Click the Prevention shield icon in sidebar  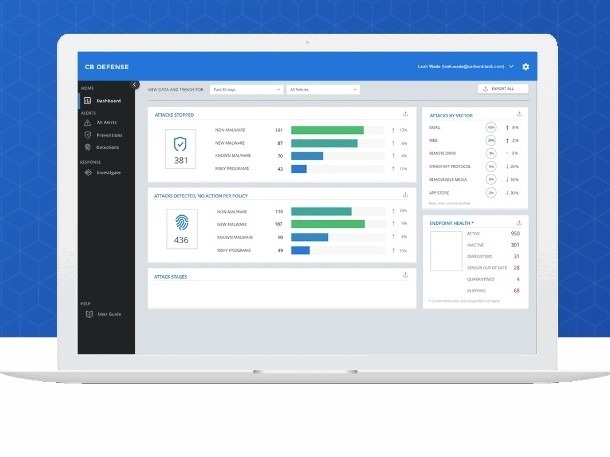(x=88, y=135)
